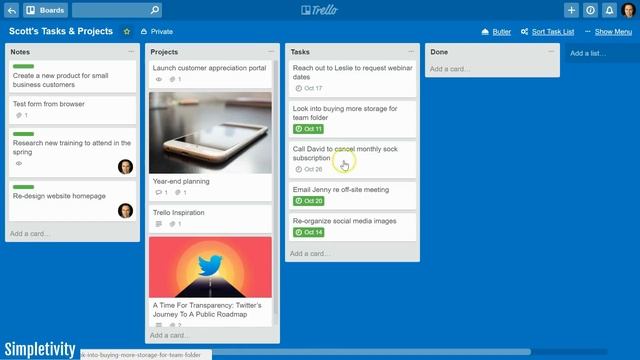This screenshot has height=360, width=640.
Task: Click member avatar on Research new training card
Action: tap(125, 167)
